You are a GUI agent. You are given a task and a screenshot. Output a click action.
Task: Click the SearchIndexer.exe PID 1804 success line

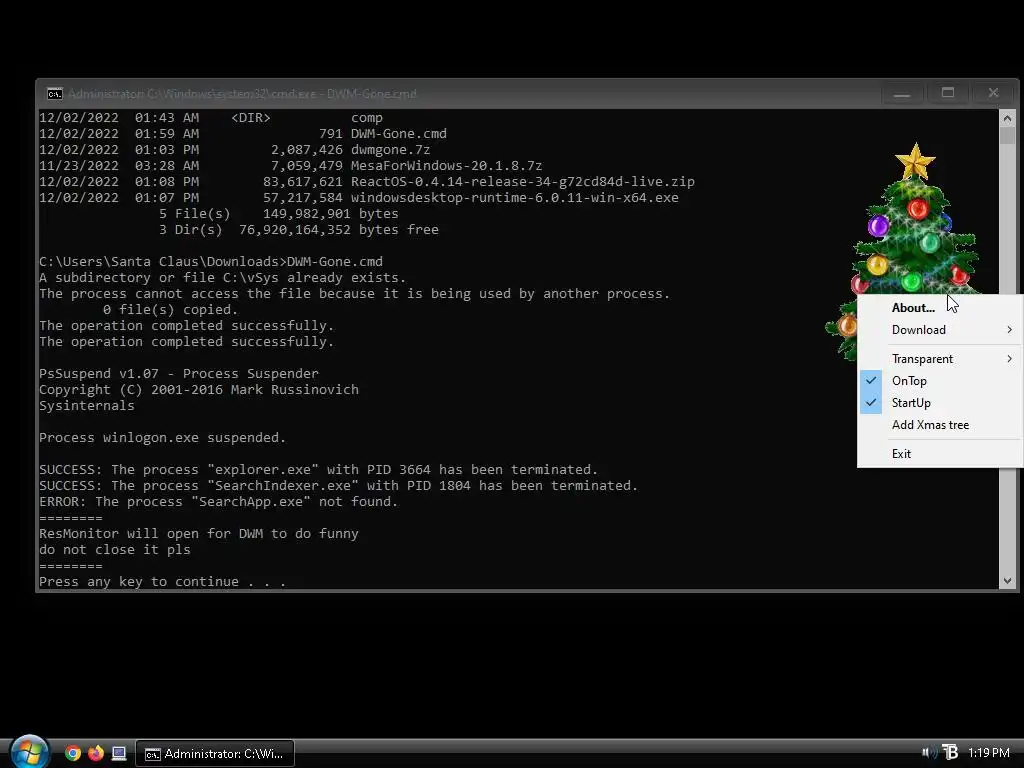click(338, 486)
